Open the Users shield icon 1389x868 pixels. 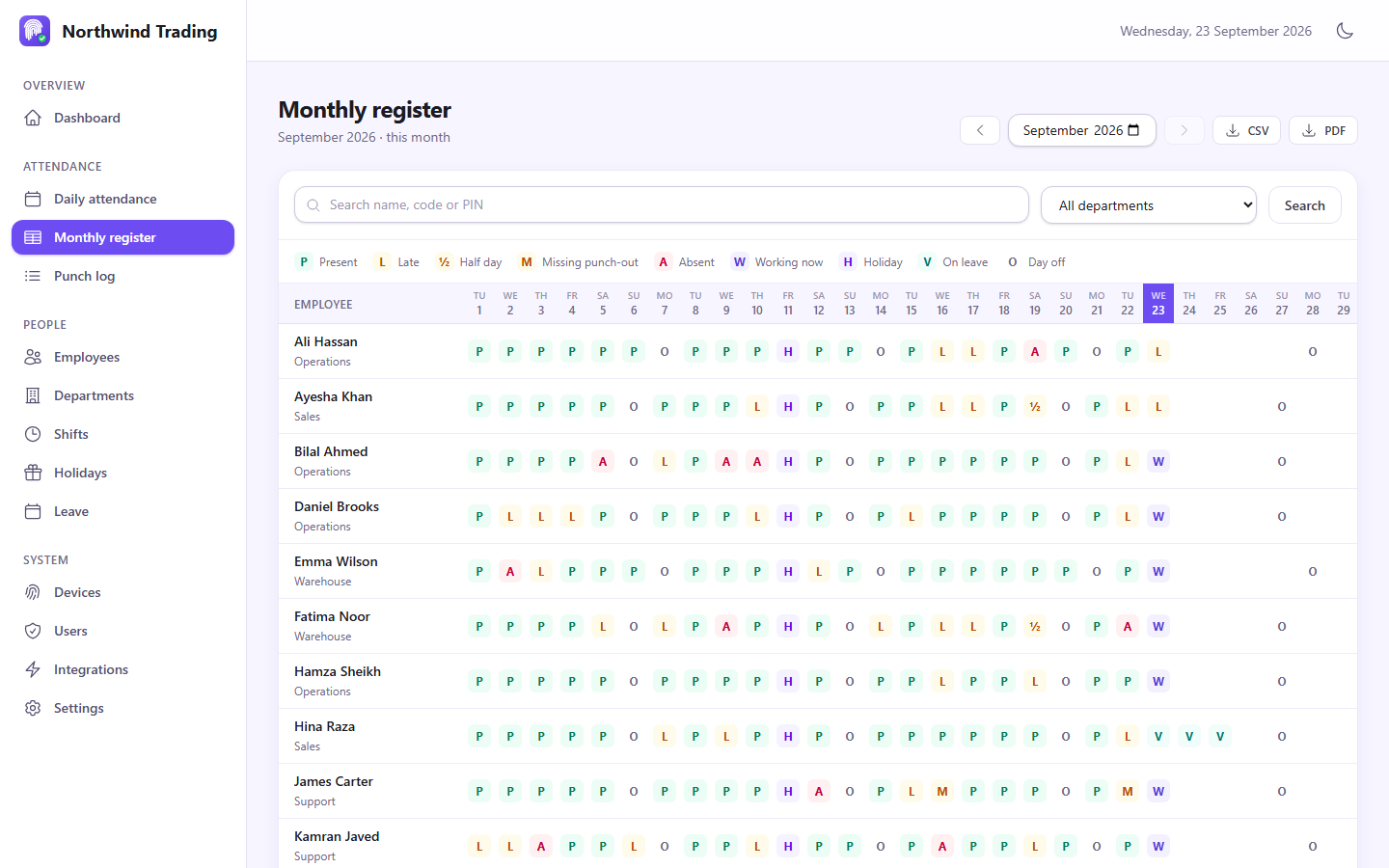(33, 631)
